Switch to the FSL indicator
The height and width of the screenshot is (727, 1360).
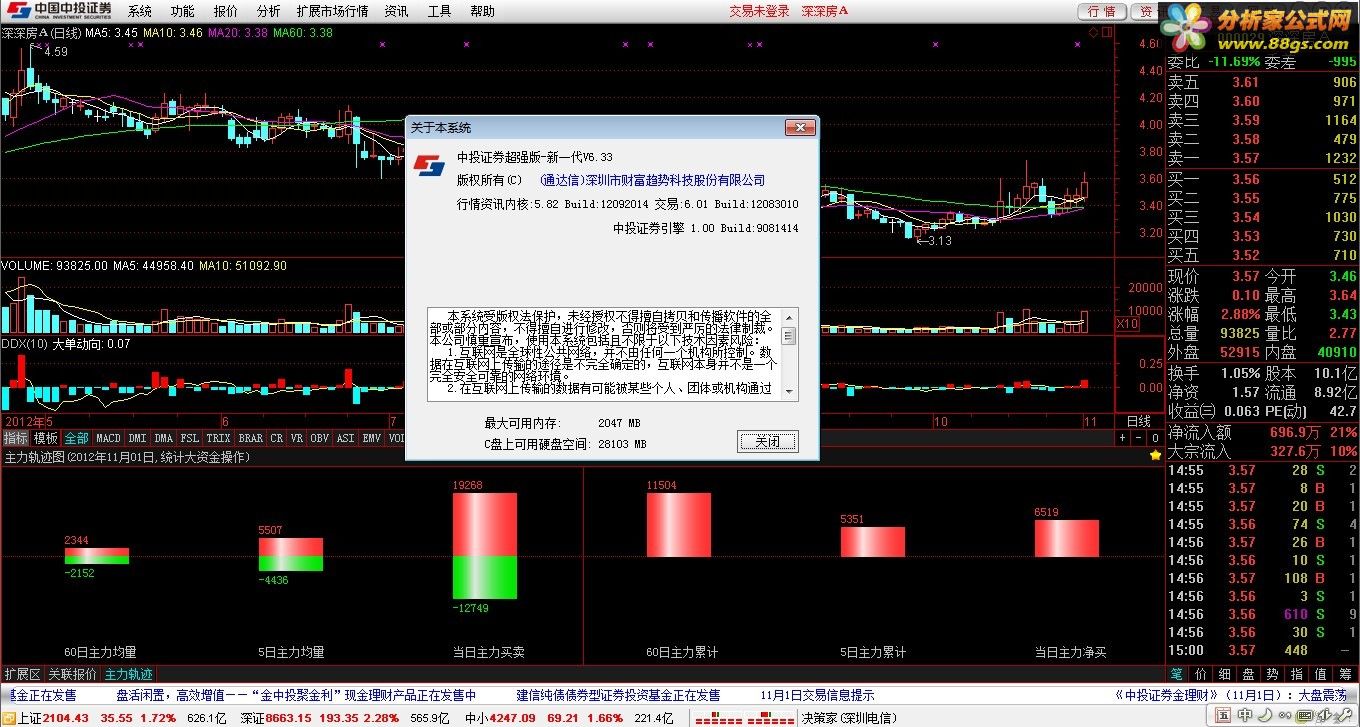pyautogui.click(x=189, y=438)
